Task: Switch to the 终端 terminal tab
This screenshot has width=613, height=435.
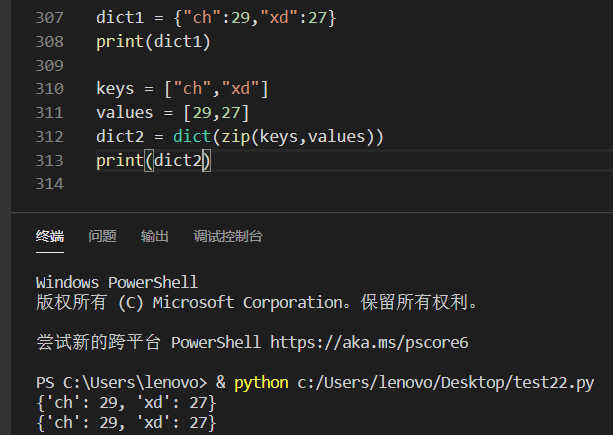Action: pos(50,236)
